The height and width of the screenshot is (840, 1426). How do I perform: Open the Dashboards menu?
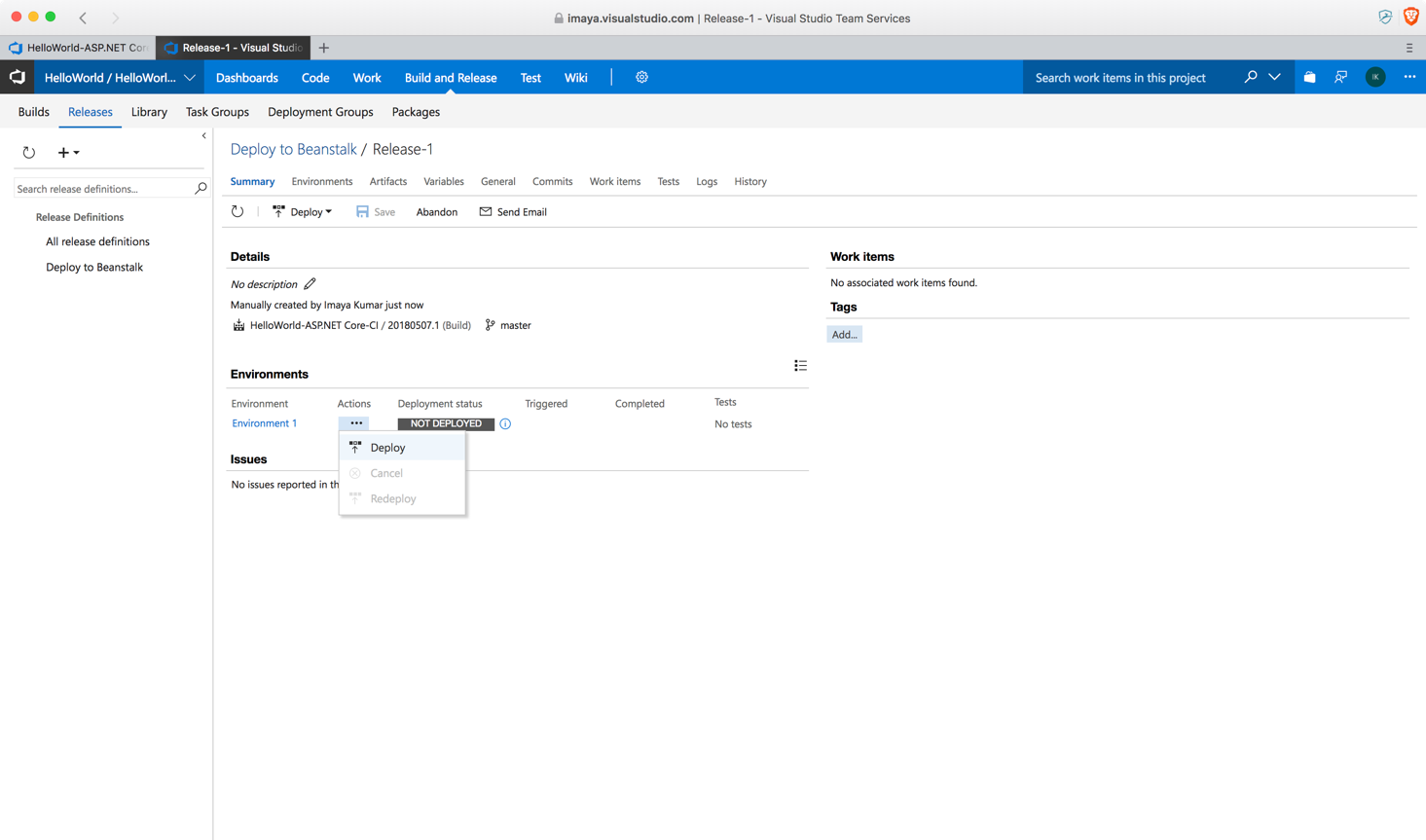click(x=247, y=77)
